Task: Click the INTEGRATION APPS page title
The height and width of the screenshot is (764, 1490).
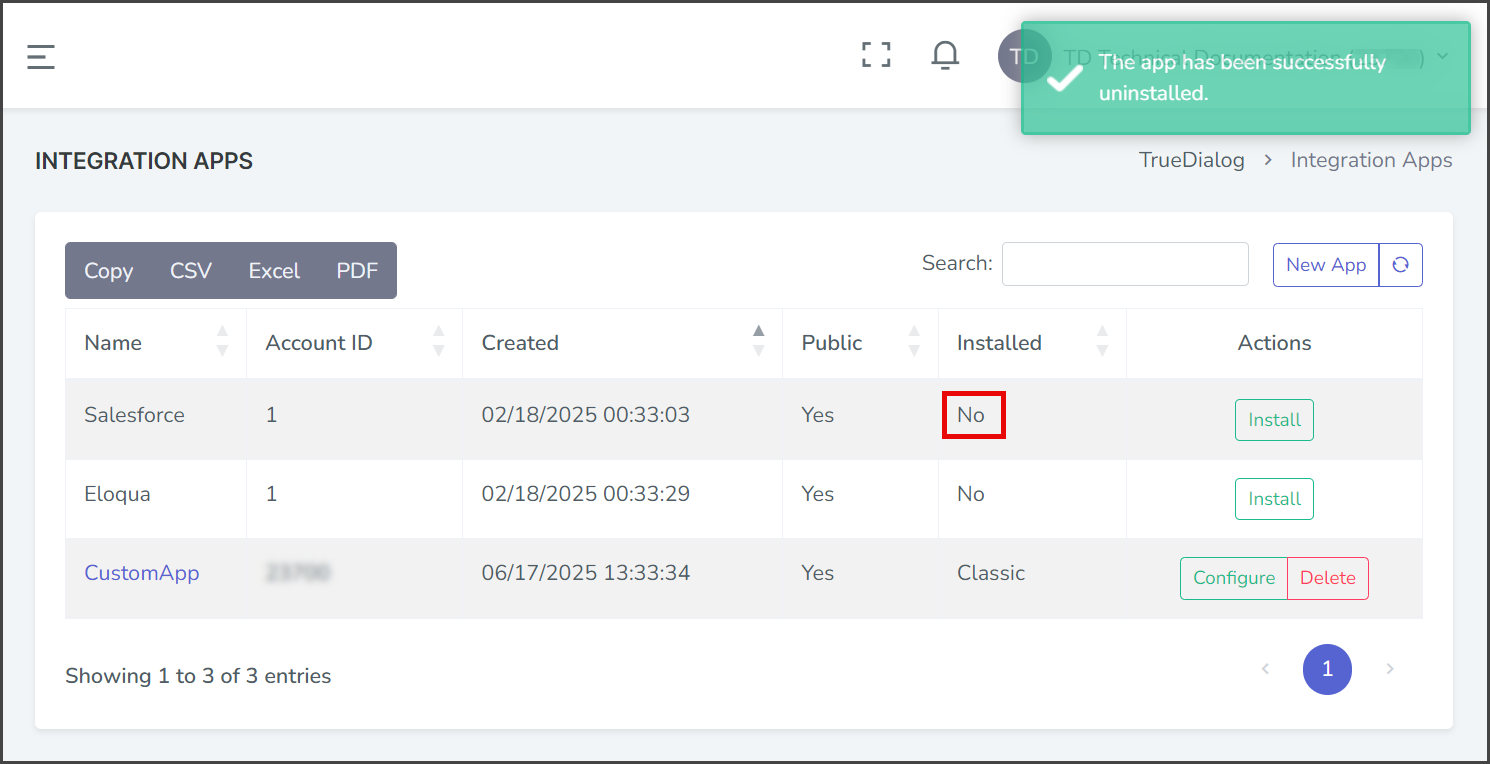Action: click(x=144, y=161)
